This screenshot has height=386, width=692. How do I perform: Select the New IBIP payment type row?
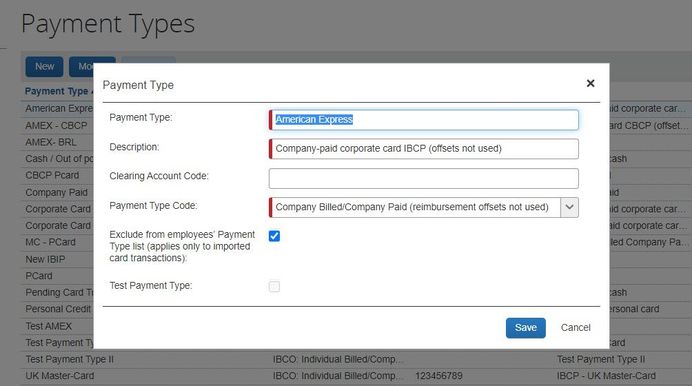tap(56, 259)
